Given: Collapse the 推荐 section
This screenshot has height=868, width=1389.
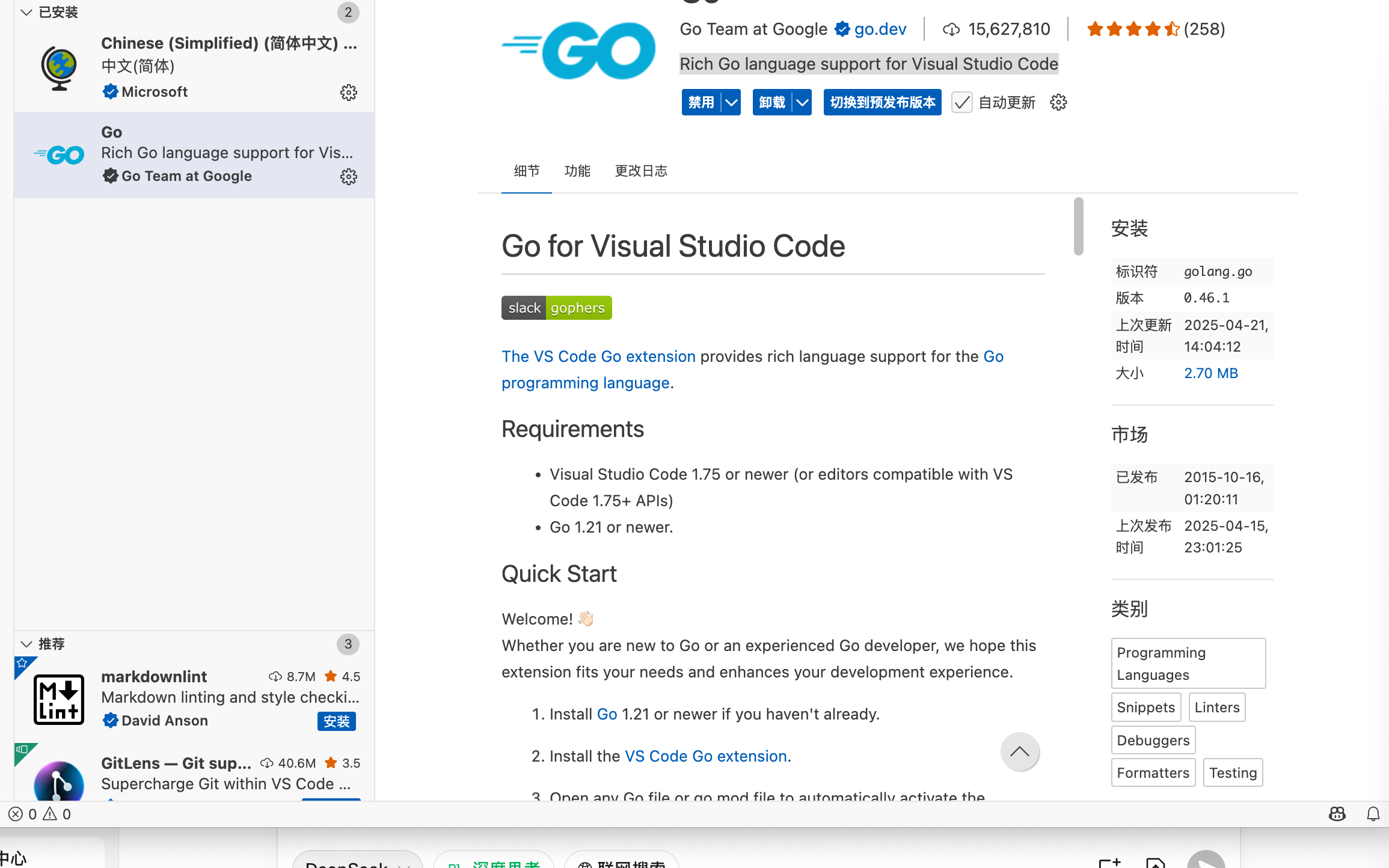Looking at the screenshot, I should click(x=26, y=644).
